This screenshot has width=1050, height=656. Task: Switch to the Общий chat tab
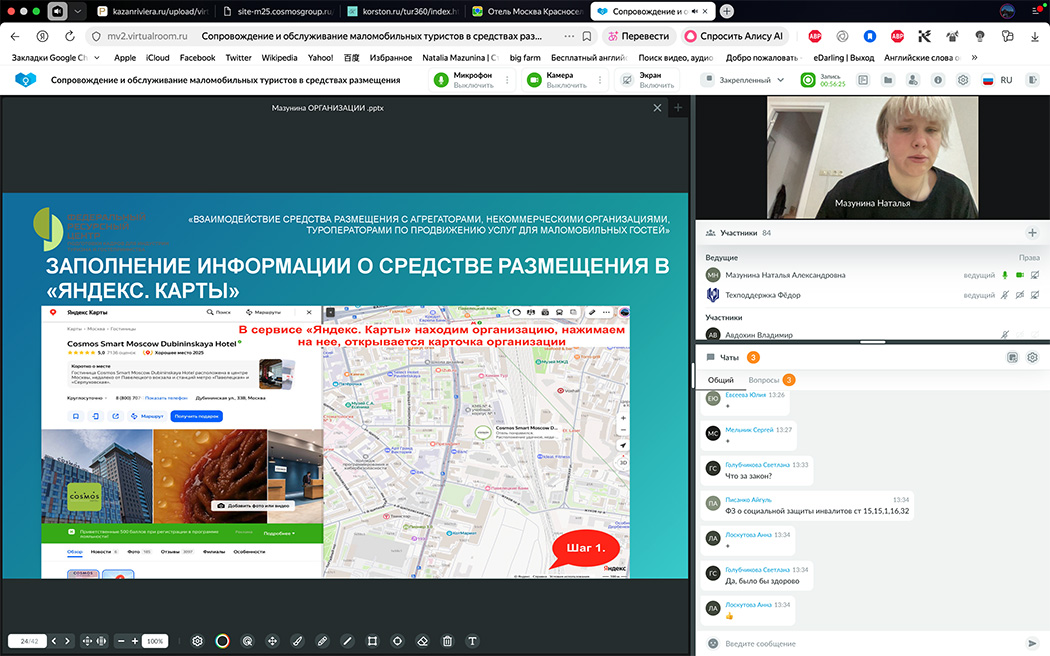coord(721,380)
